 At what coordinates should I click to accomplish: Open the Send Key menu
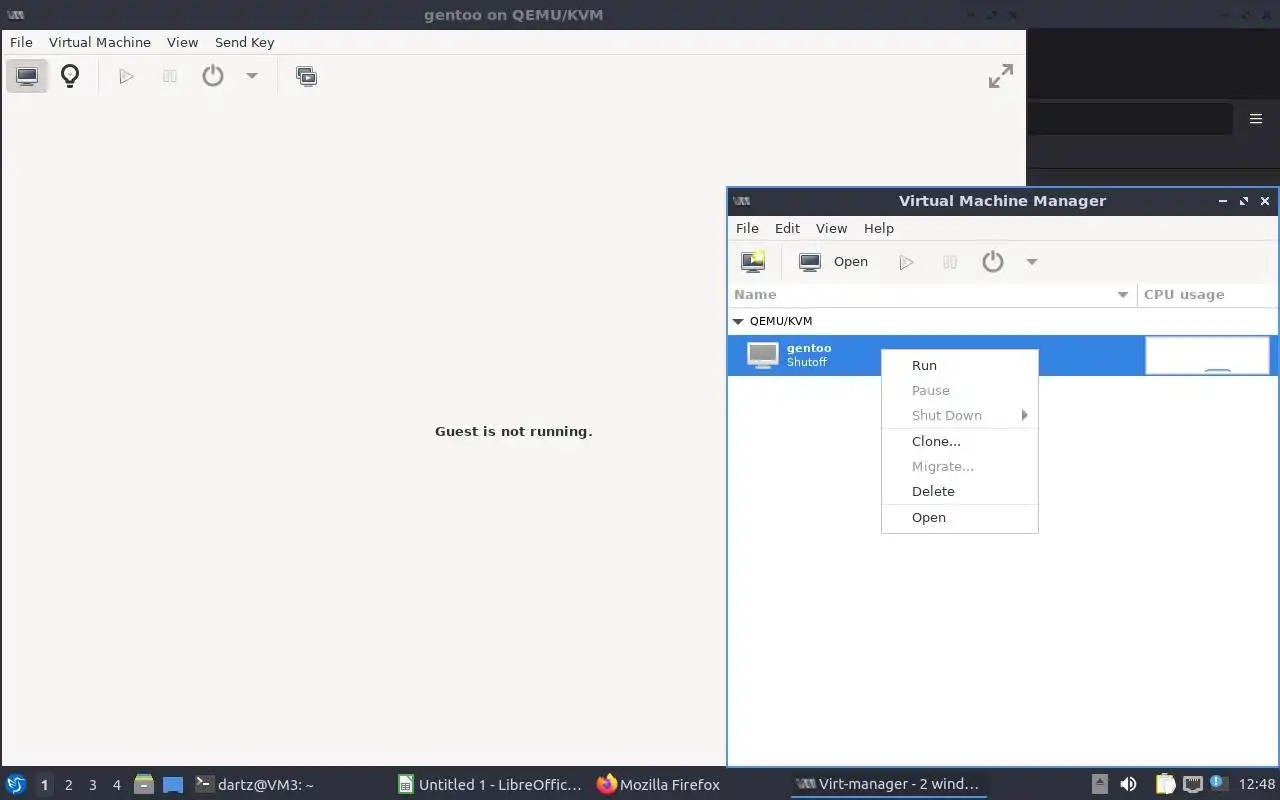pos(244,42)
